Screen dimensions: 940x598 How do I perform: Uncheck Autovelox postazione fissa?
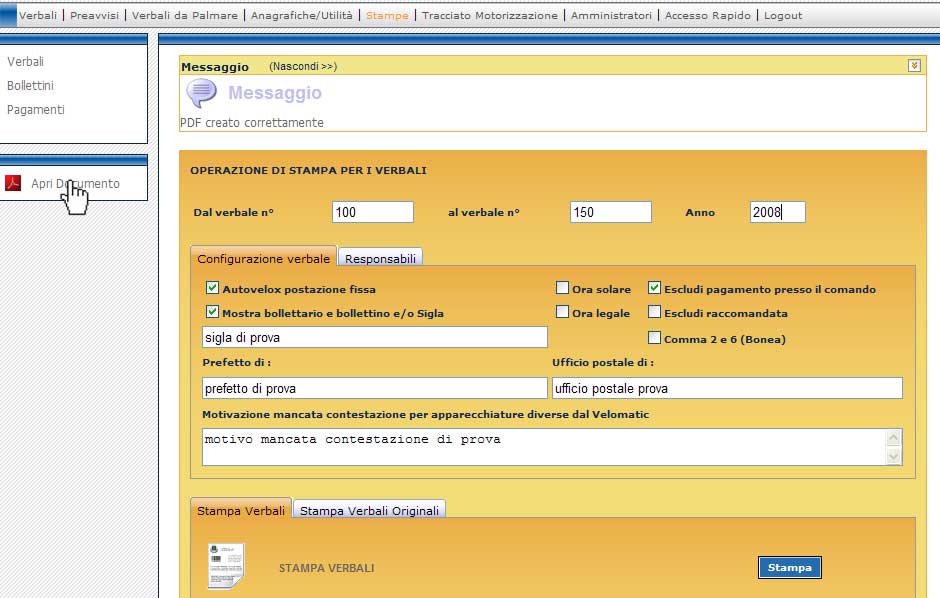tap(212, 288)
